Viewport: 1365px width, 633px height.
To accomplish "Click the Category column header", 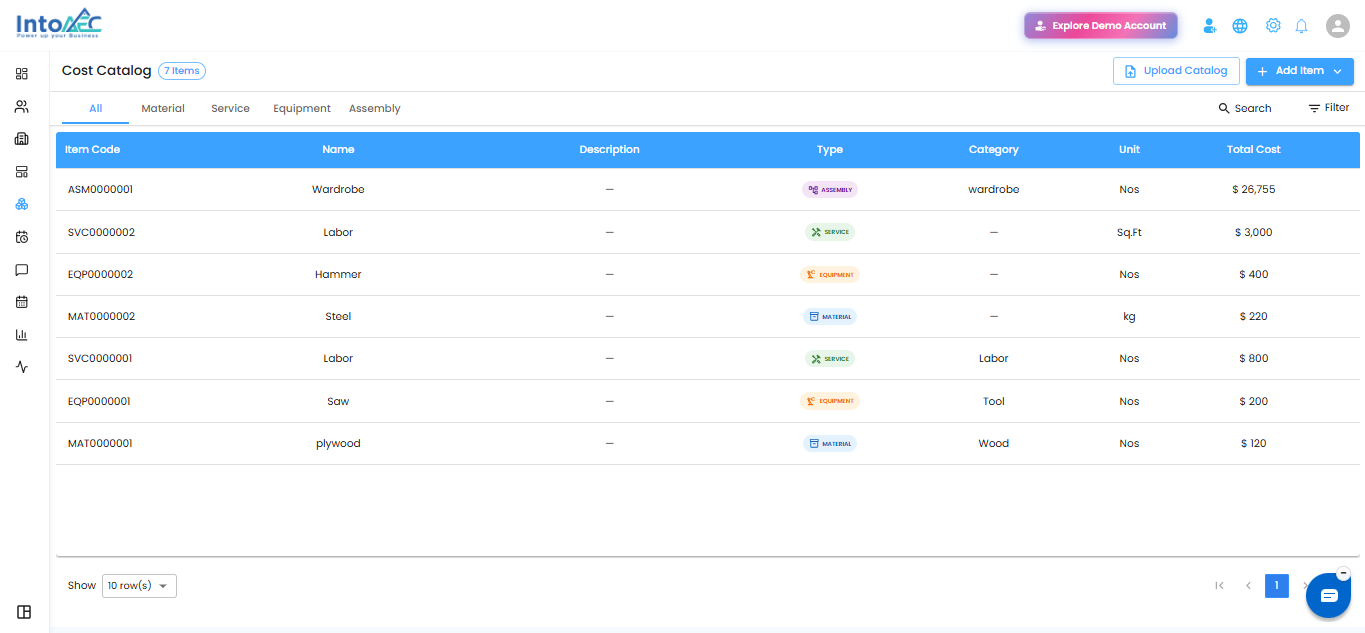I will (994, 150).
